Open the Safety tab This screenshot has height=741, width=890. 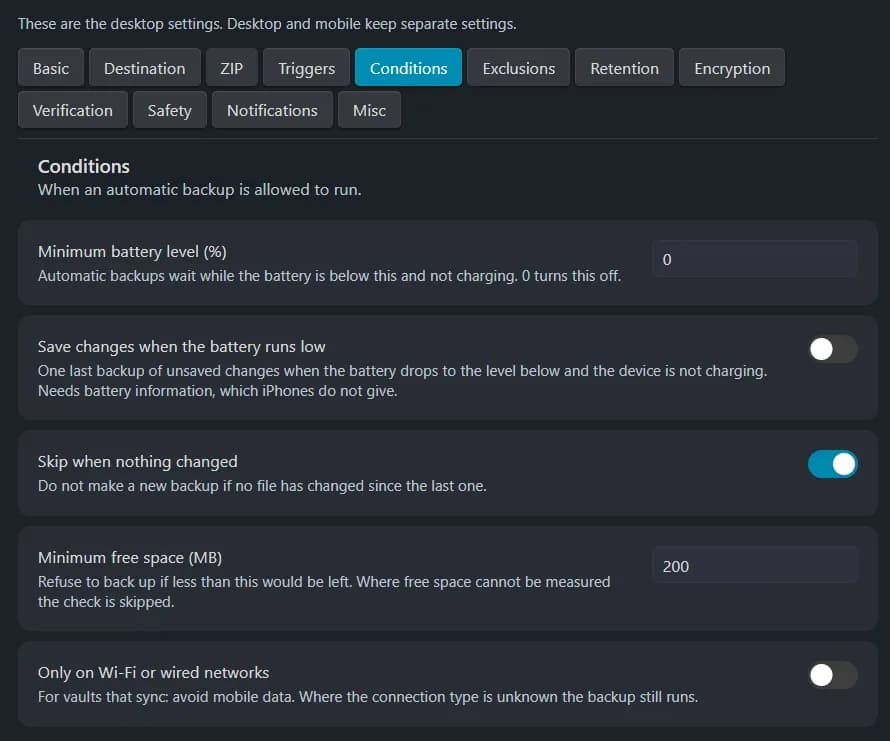tap(170, 110)
